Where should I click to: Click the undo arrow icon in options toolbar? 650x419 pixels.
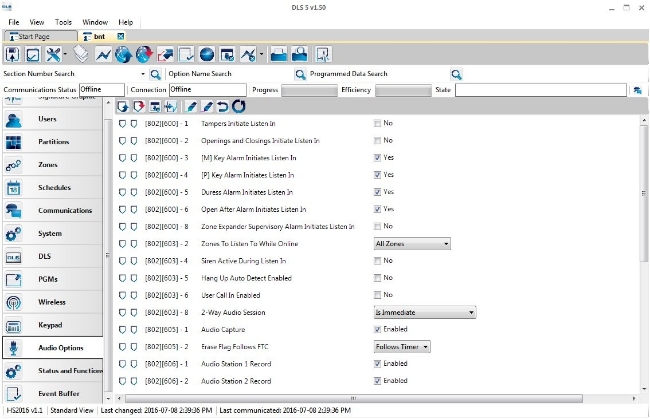pyautogui.click(x=223, y=107)
